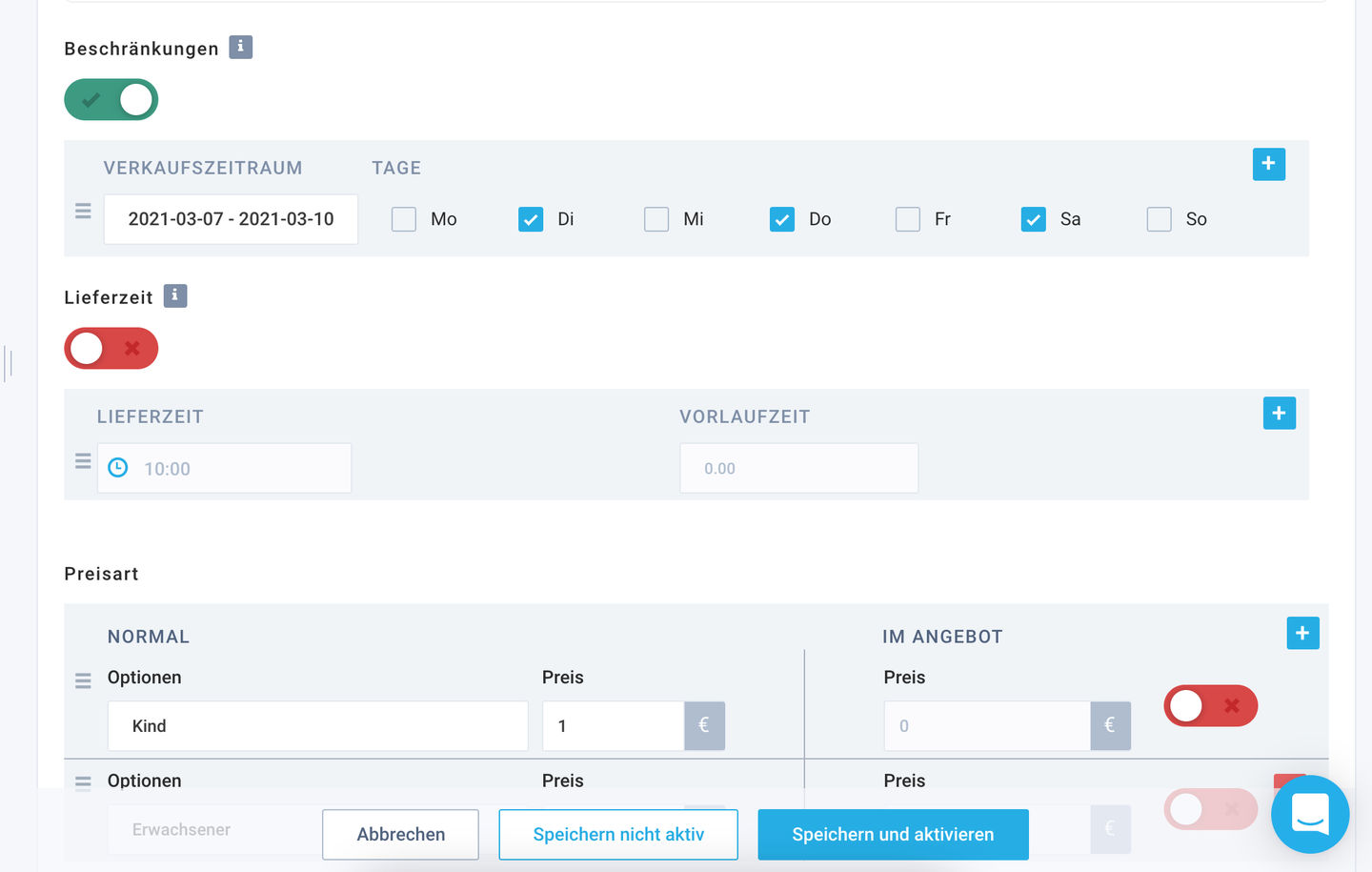The width and height of the screenshot is (1372, 872).
Task: Uncheck the Do day checkbox
Action: coord(782,219)
